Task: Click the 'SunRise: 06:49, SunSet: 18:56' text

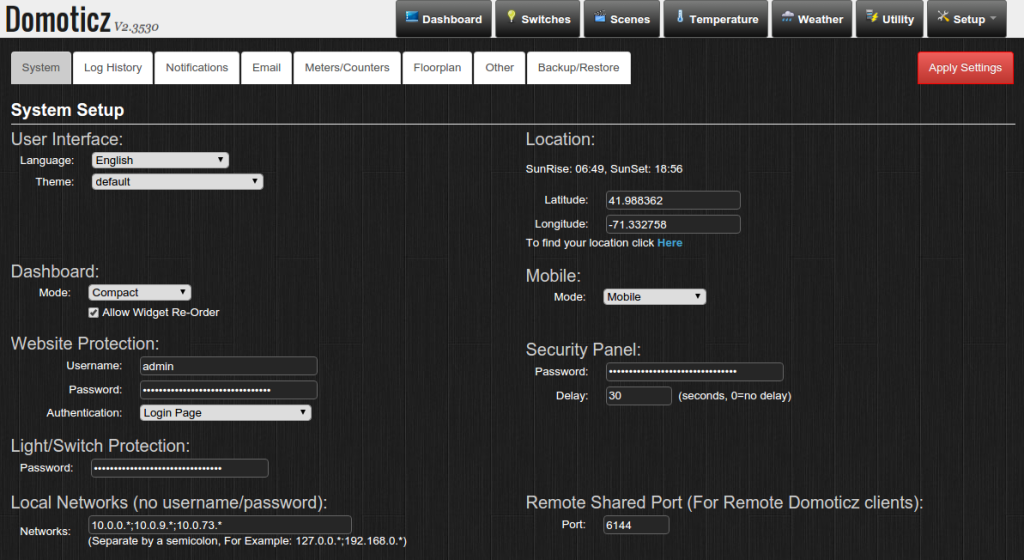Action: (x=604, y=169)
